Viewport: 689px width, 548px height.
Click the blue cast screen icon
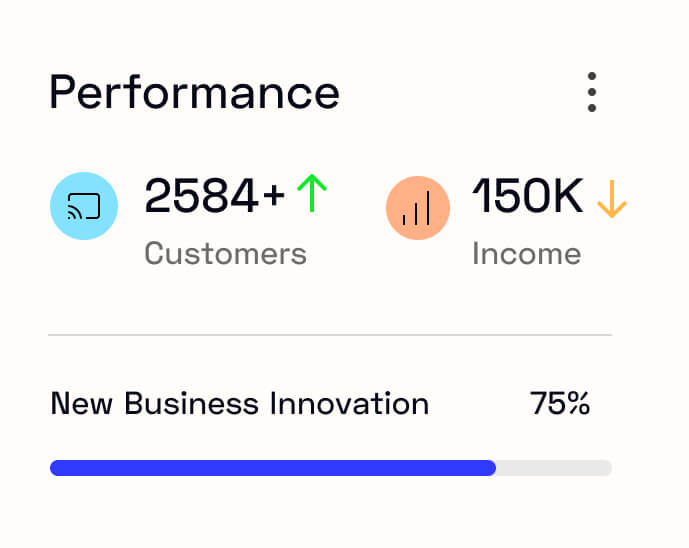pos(84,206)
